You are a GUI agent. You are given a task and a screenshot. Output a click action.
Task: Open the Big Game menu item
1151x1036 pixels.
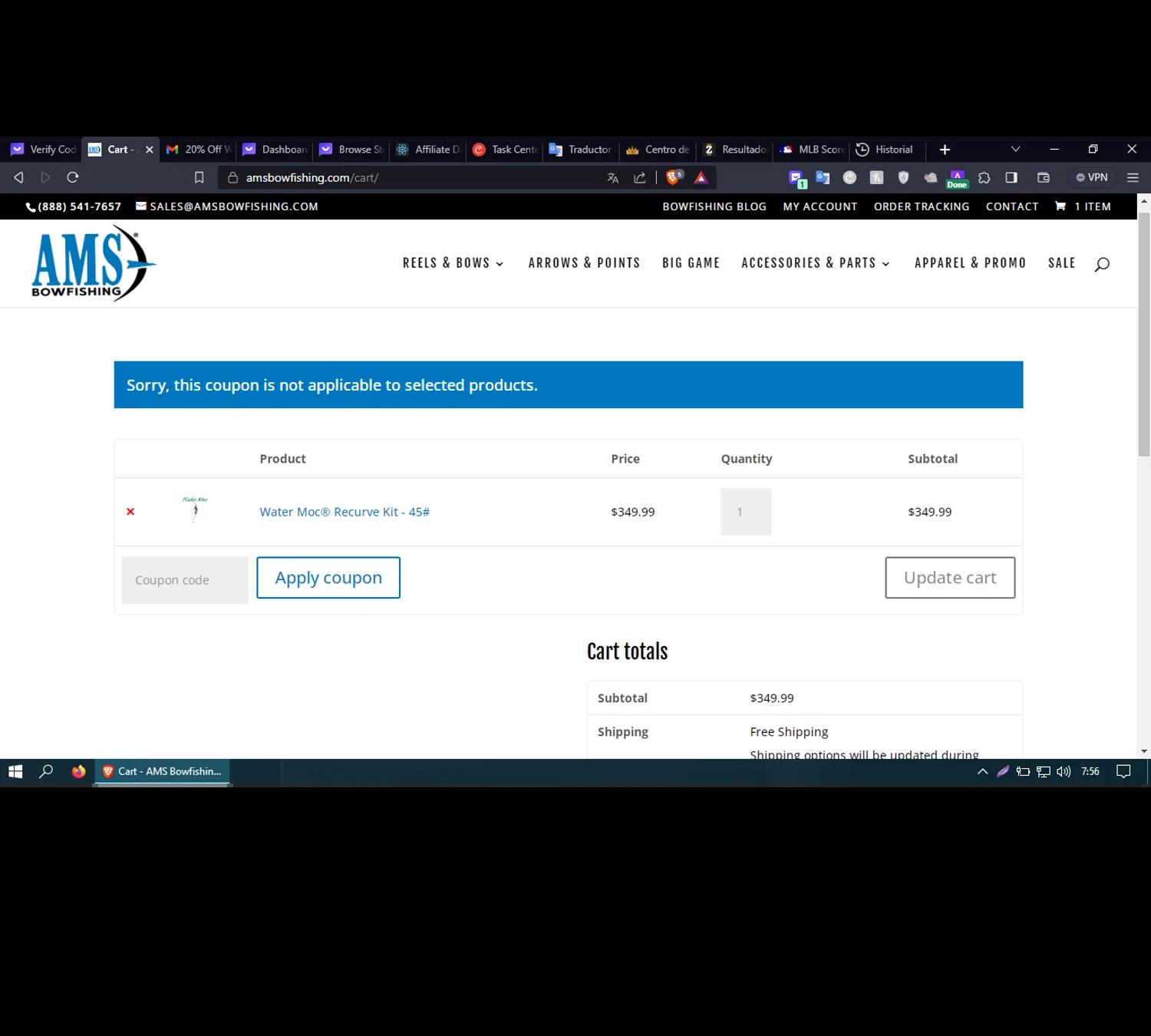click(691, 262)
